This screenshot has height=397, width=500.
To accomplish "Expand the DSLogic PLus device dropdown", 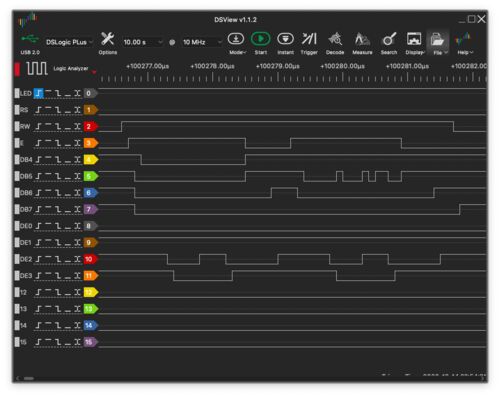I will click(69, 42).
